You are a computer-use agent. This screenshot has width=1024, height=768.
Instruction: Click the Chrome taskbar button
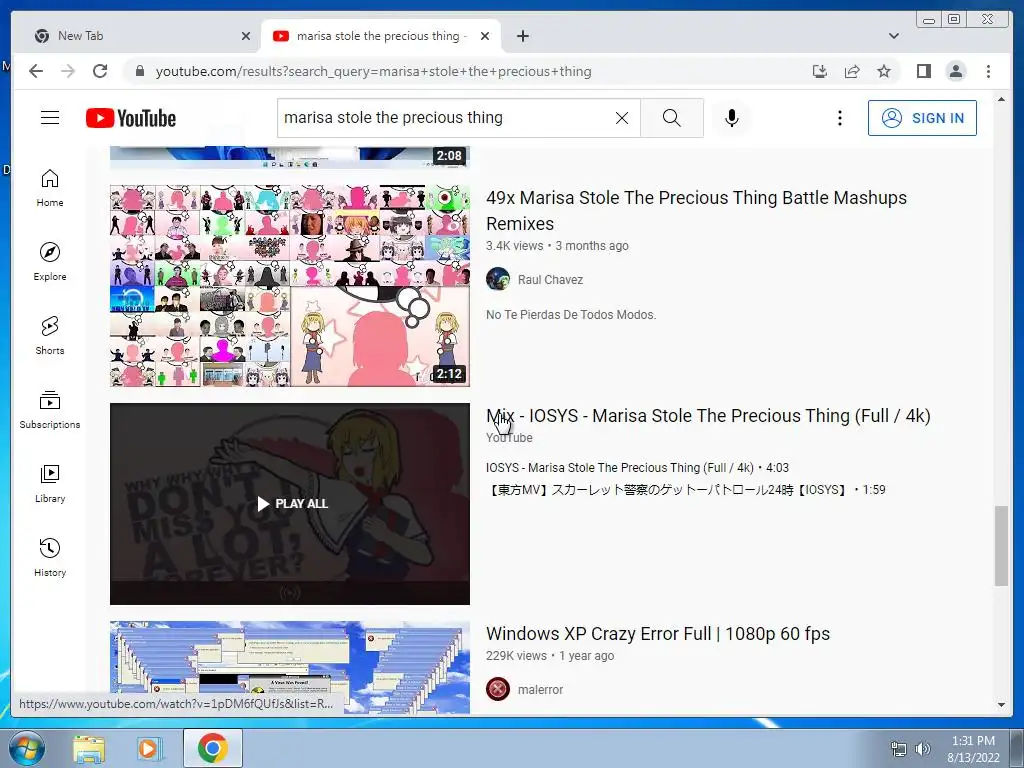[212, 748]
